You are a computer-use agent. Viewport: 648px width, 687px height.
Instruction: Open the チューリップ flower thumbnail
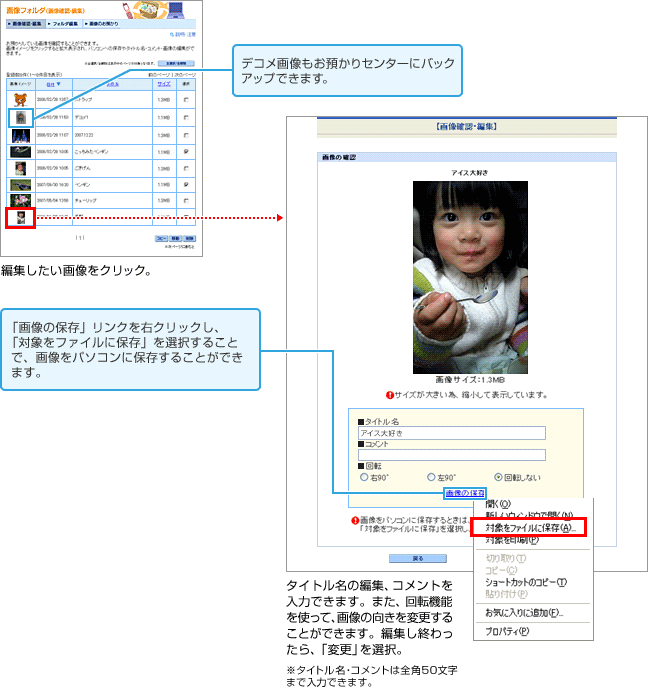tap(21, 200)
